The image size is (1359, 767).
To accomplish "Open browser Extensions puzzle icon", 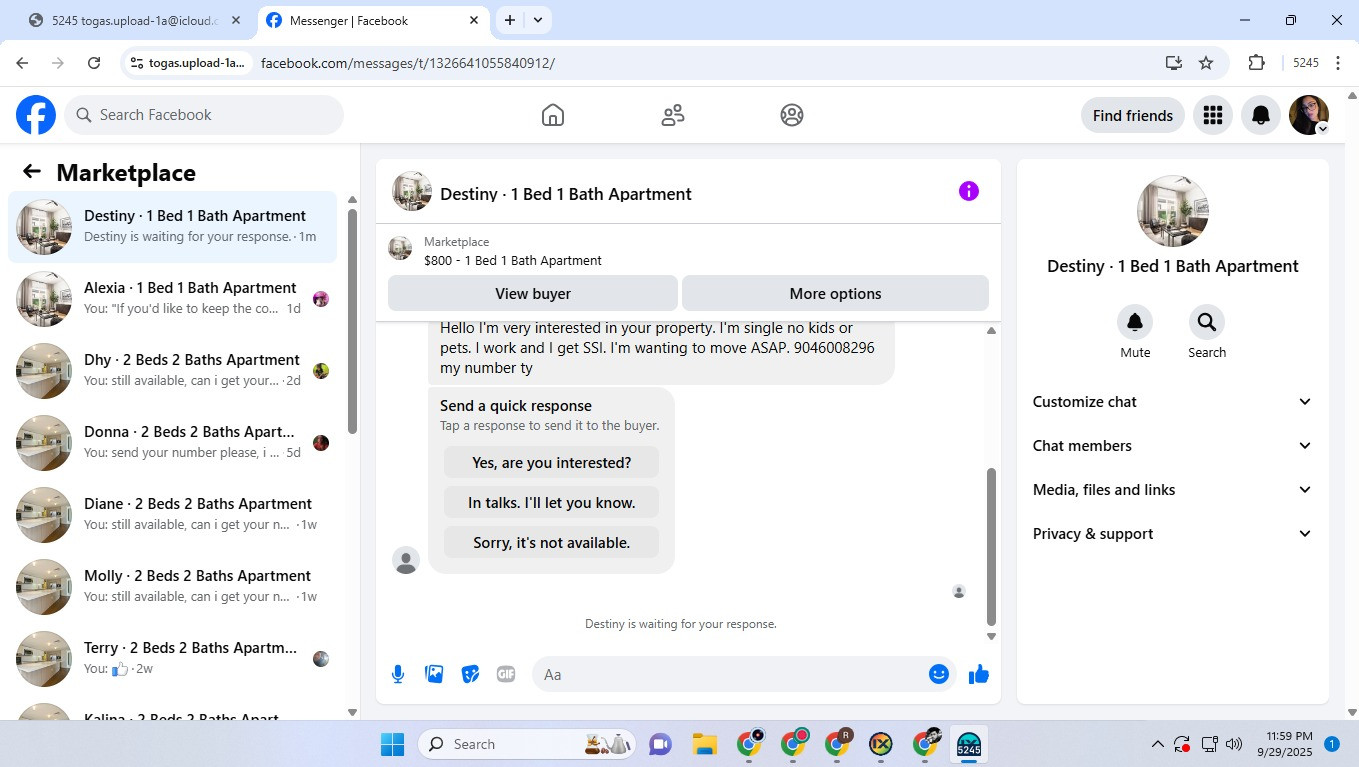I will (x=1257, y=63).
